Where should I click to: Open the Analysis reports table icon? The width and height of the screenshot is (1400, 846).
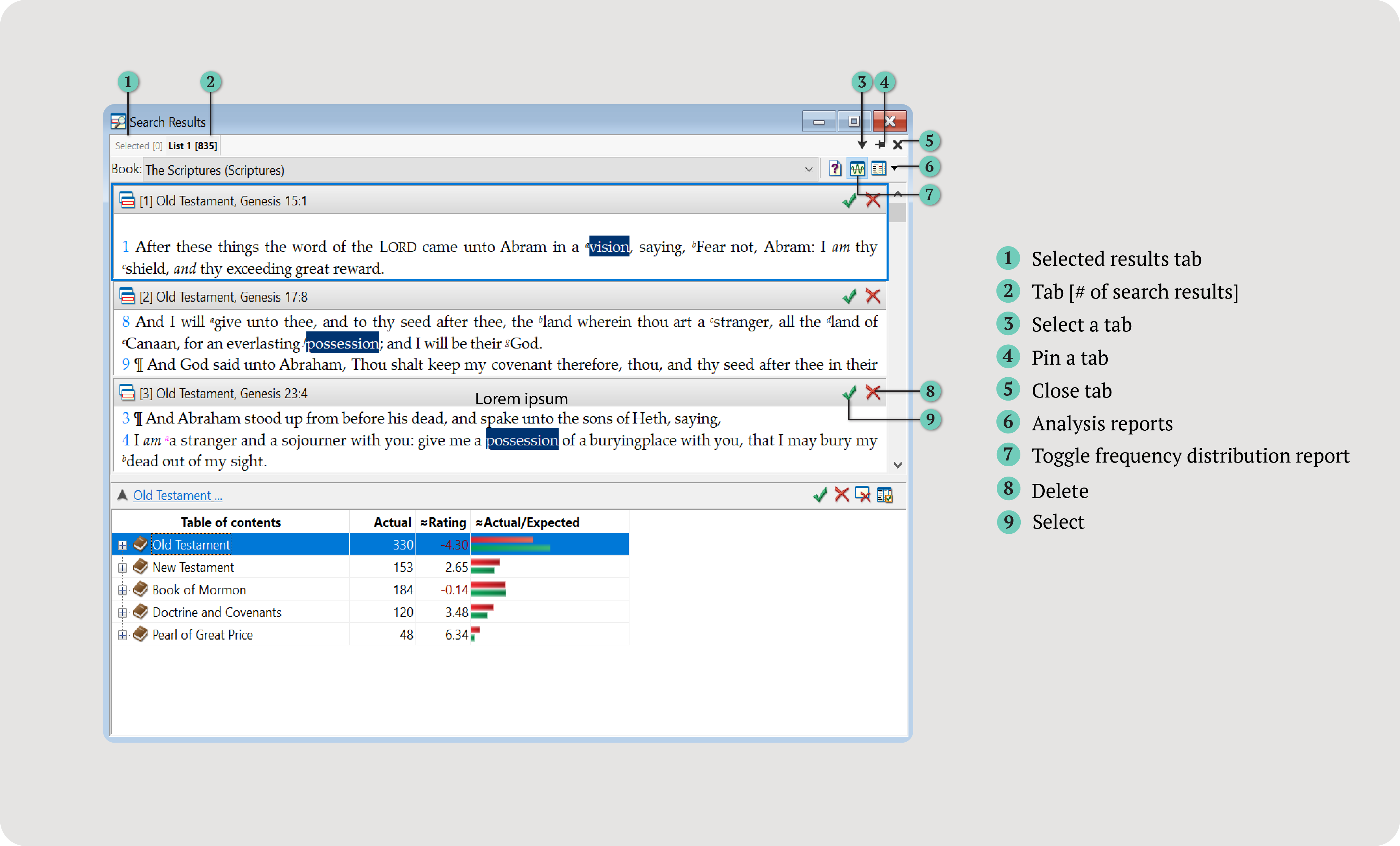coord(878,169)
